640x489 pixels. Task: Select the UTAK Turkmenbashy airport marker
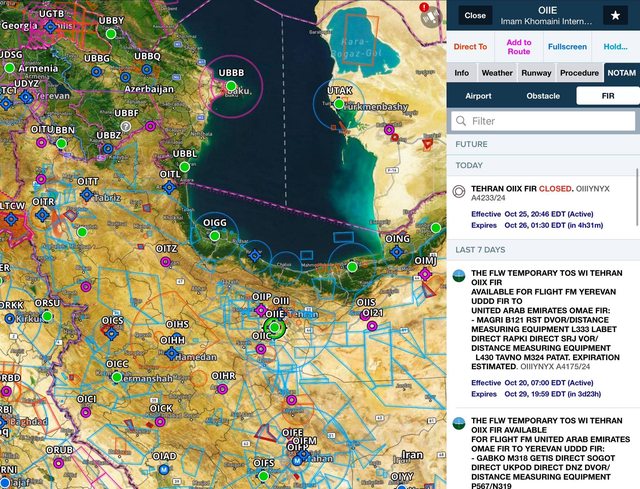pyautogui.click(x=339, y=104)
